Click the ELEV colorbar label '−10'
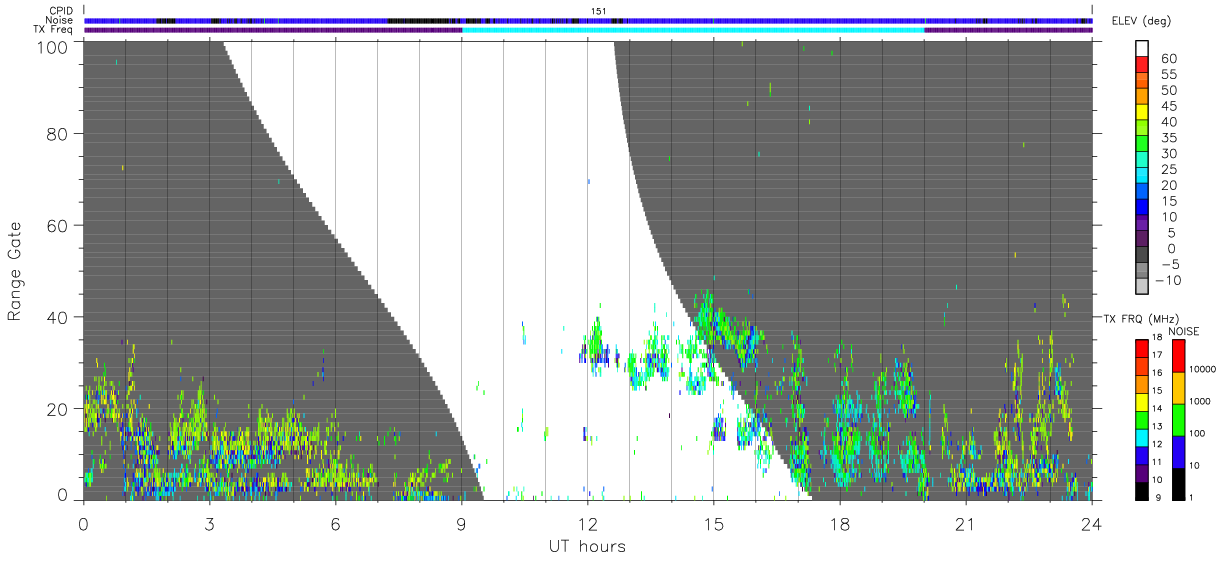 tap(1170, 281)
